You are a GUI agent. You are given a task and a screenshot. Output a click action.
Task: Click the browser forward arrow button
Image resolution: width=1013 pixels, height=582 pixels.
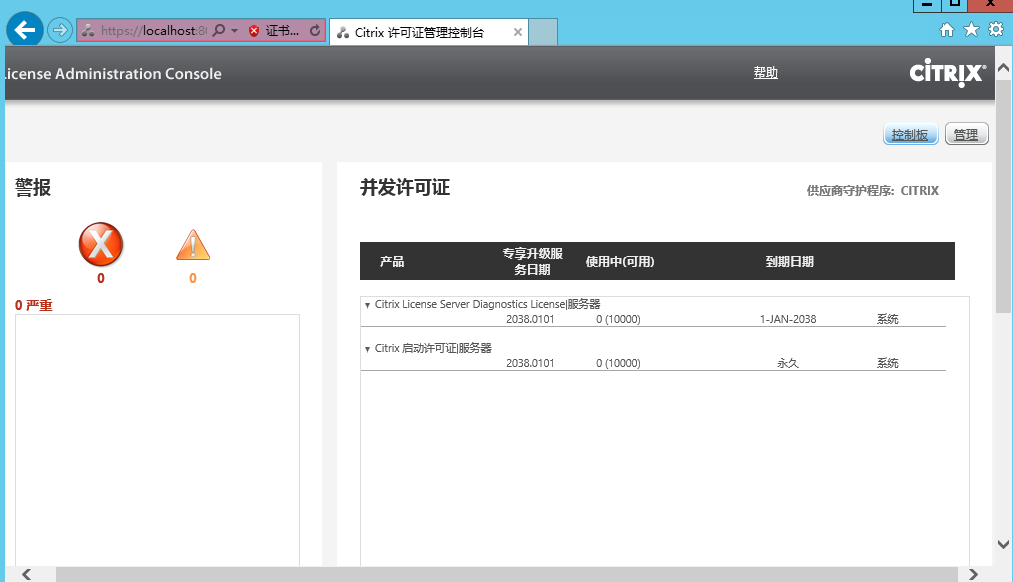tap(59, 30)
